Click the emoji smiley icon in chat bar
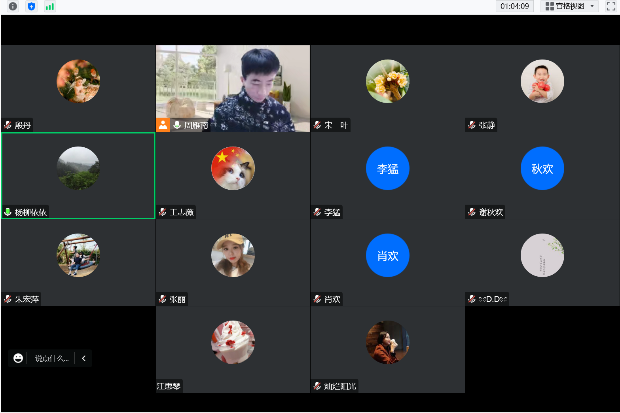The width and height of the screenshot is (620, 413). [19, 358]
